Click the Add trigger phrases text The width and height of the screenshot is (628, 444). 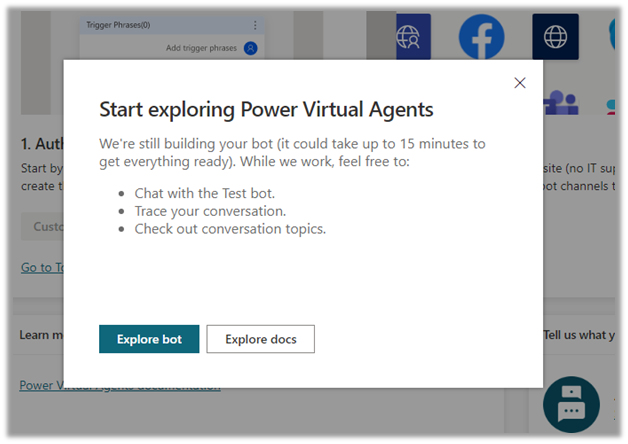pyautogui.click(x=201, y=48)
